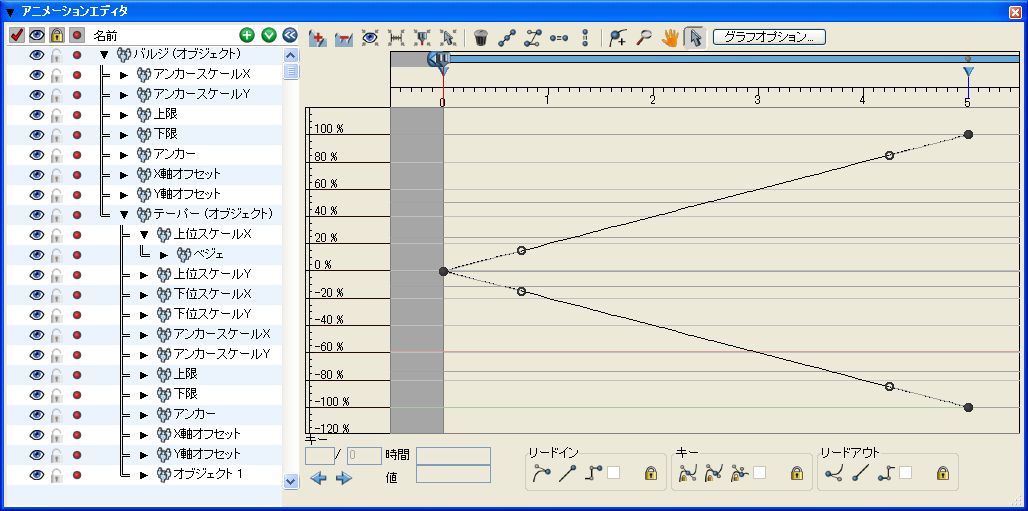Viewport: 1028px width, 511px height.
Task: Click the tree list scroll-down arrow
Action: pyautogui.click(x=291, y=481)
